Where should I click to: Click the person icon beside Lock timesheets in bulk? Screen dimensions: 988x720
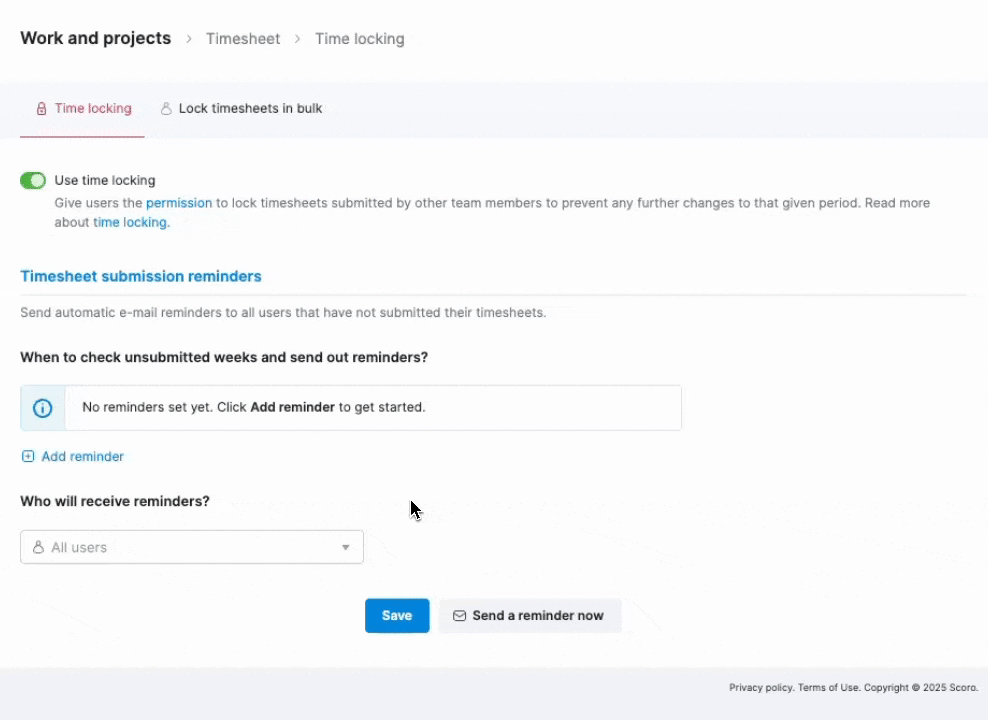pyautogui.click(x=166, y=109)
